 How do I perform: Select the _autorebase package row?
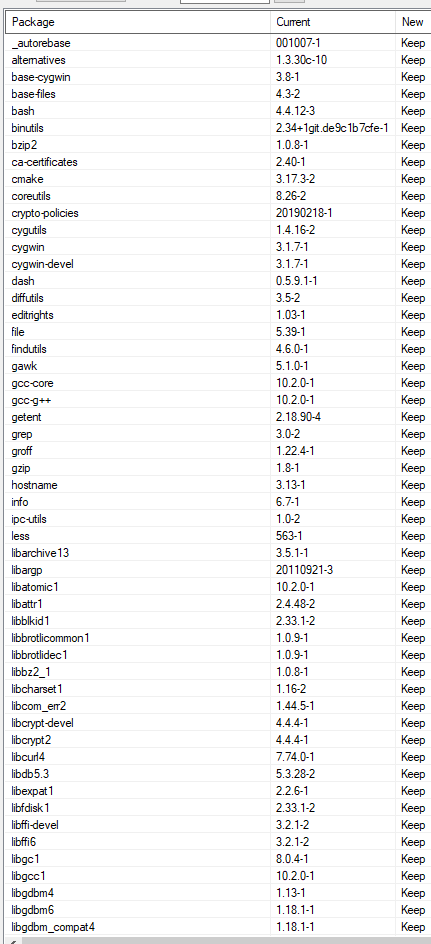219,43
